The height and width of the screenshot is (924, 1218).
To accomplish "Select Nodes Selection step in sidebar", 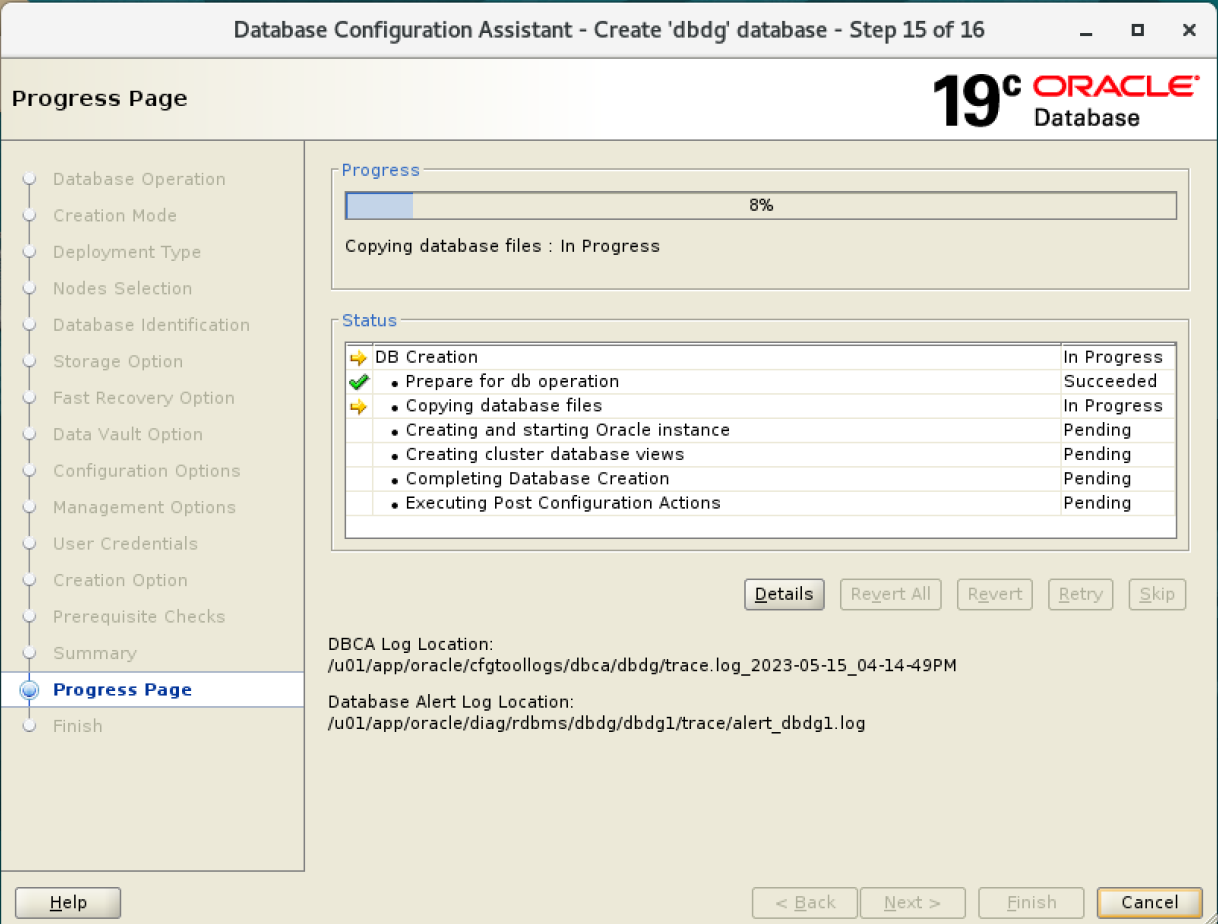I will point(123,289).
